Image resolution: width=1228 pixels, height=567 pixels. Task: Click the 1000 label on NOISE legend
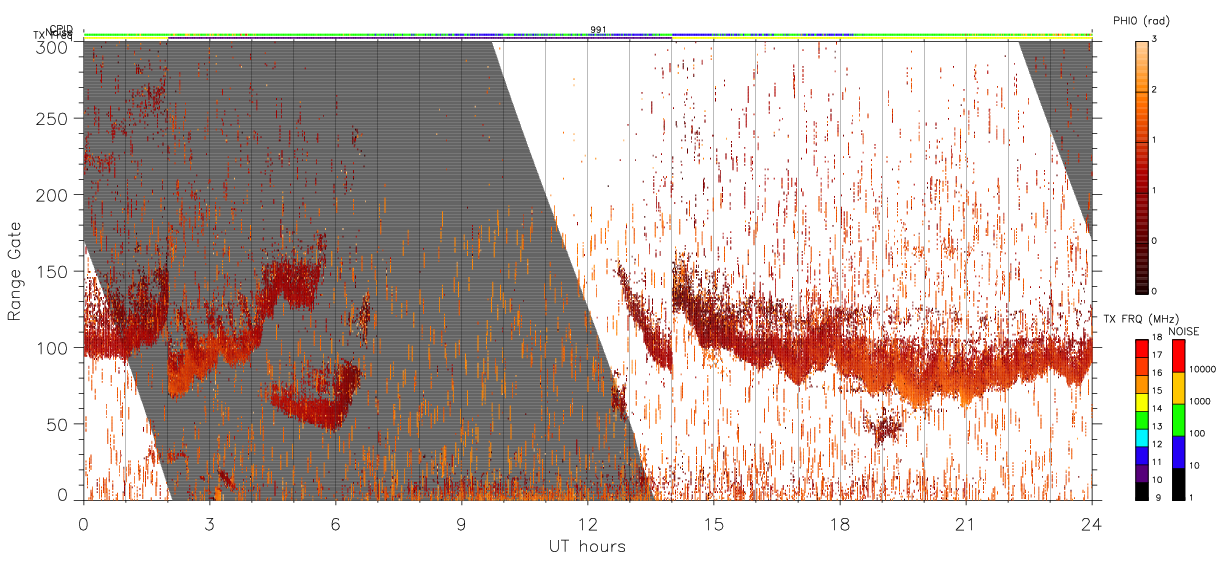click(x=1202, y=401)
